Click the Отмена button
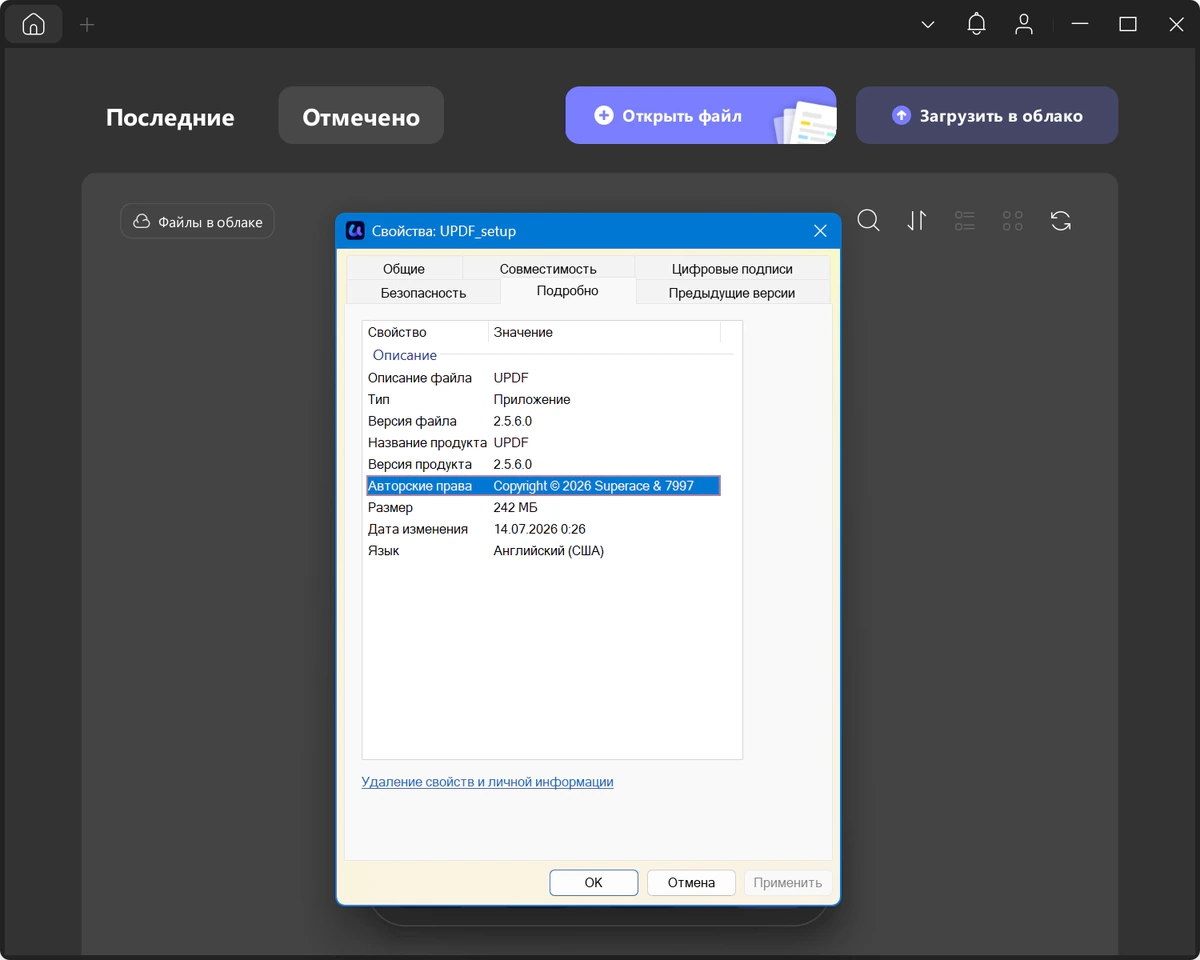 (x=691, y=882)
